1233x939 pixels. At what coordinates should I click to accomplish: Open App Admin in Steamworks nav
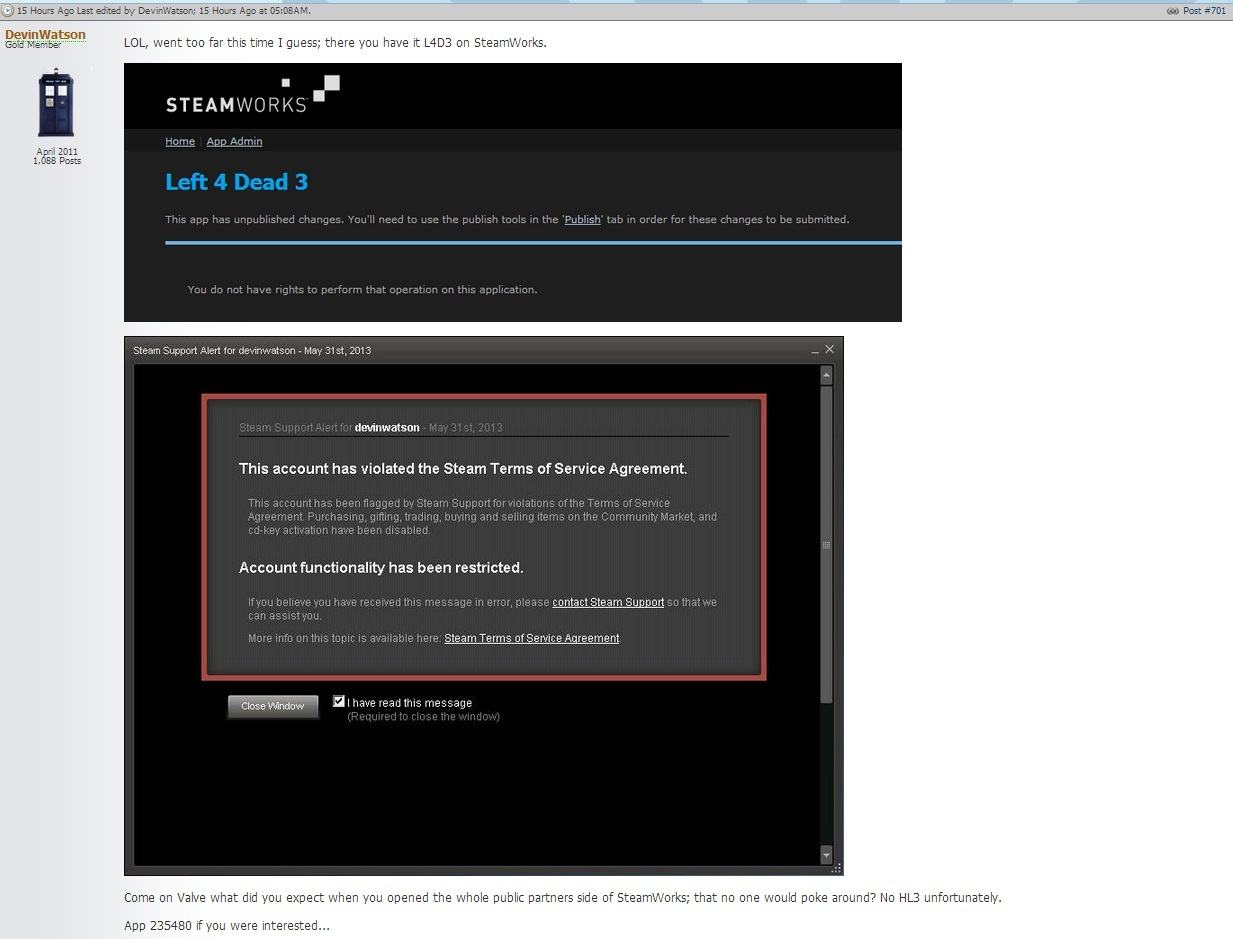tap(234, 141)
